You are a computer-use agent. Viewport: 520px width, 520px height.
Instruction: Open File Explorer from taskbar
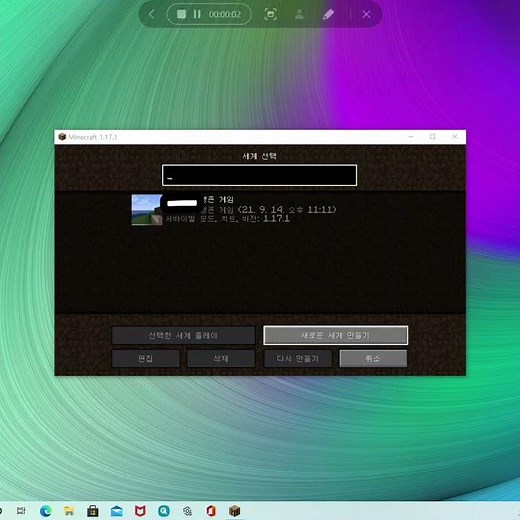[x=69, y=511]
